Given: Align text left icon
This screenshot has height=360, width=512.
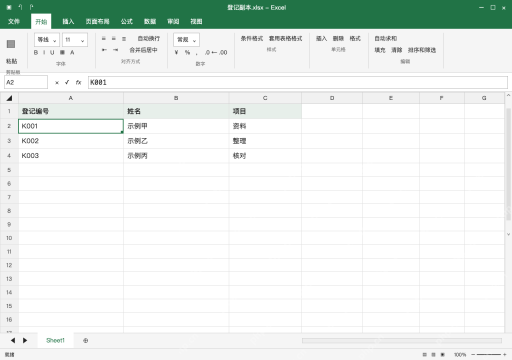Looking at the screenshot, I should 104,39.
